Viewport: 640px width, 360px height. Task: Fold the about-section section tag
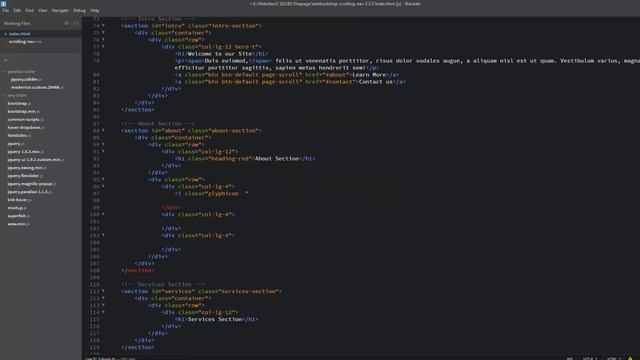[103, 130]
